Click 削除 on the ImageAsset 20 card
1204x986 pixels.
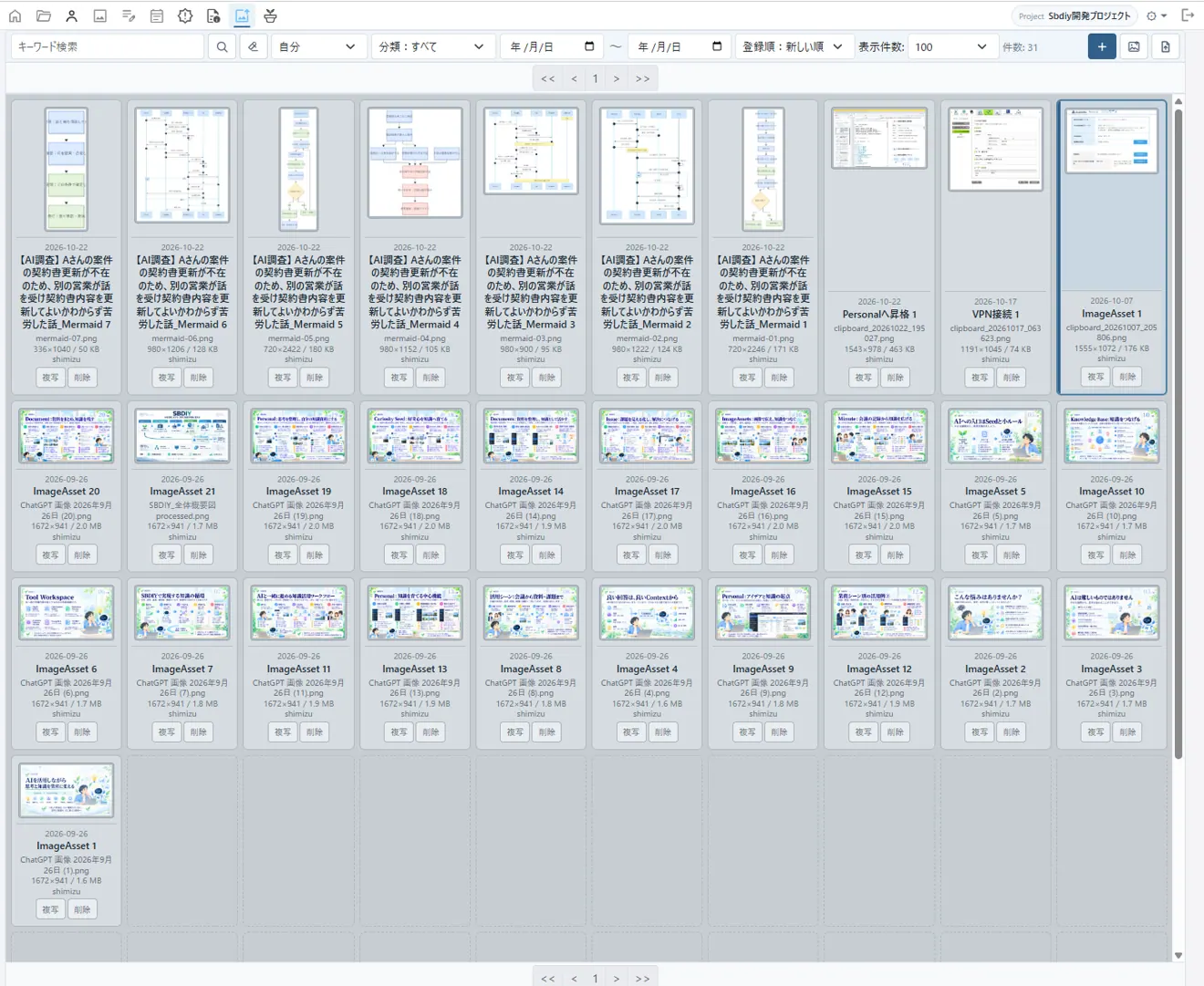click(82, 555)
